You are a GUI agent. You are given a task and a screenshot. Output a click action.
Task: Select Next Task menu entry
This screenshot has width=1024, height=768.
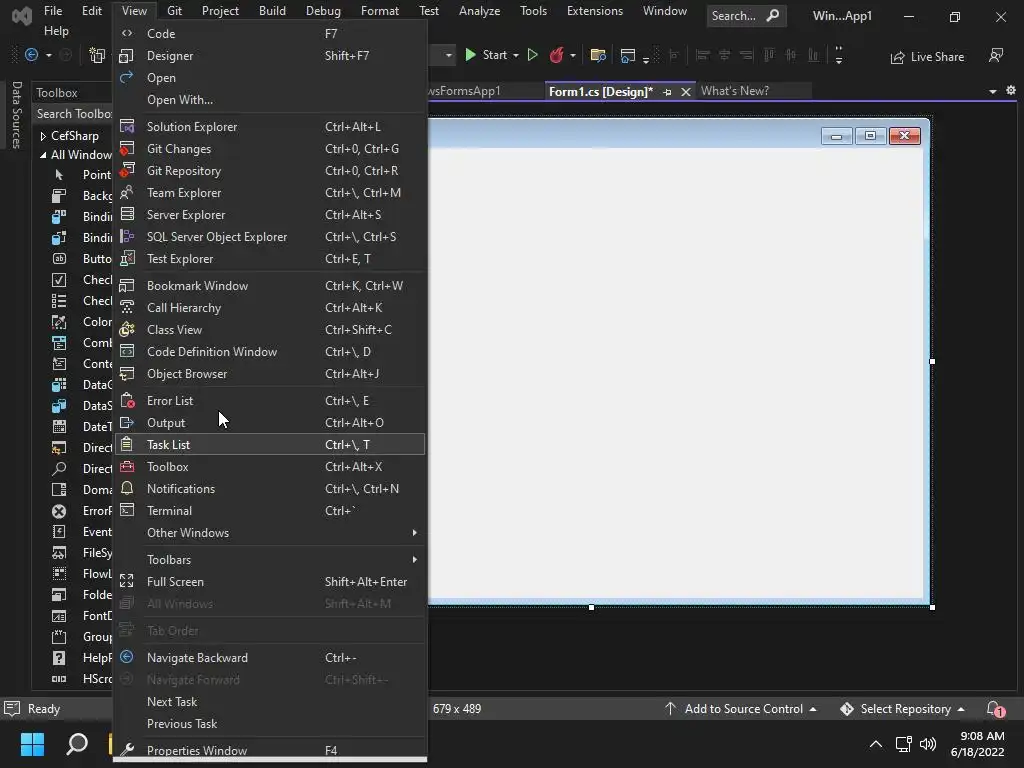(270, 701)
